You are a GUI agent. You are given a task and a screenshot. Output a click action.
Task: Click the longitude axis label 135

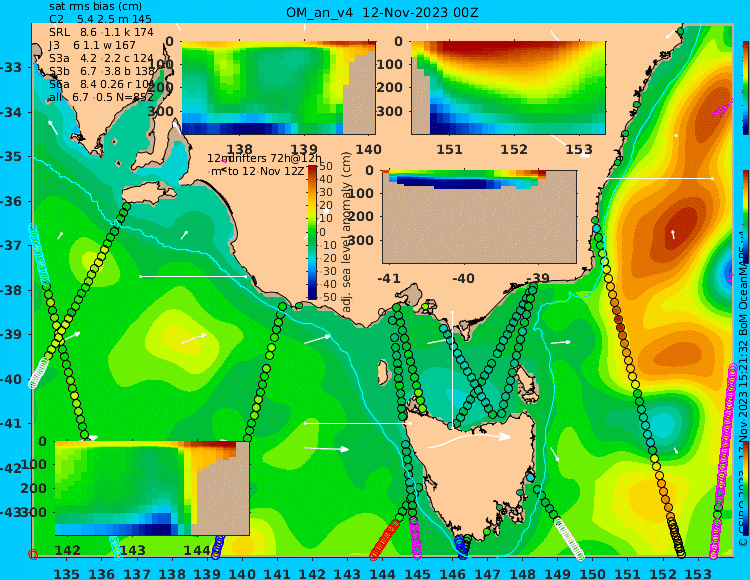click(x=66, y=573)
